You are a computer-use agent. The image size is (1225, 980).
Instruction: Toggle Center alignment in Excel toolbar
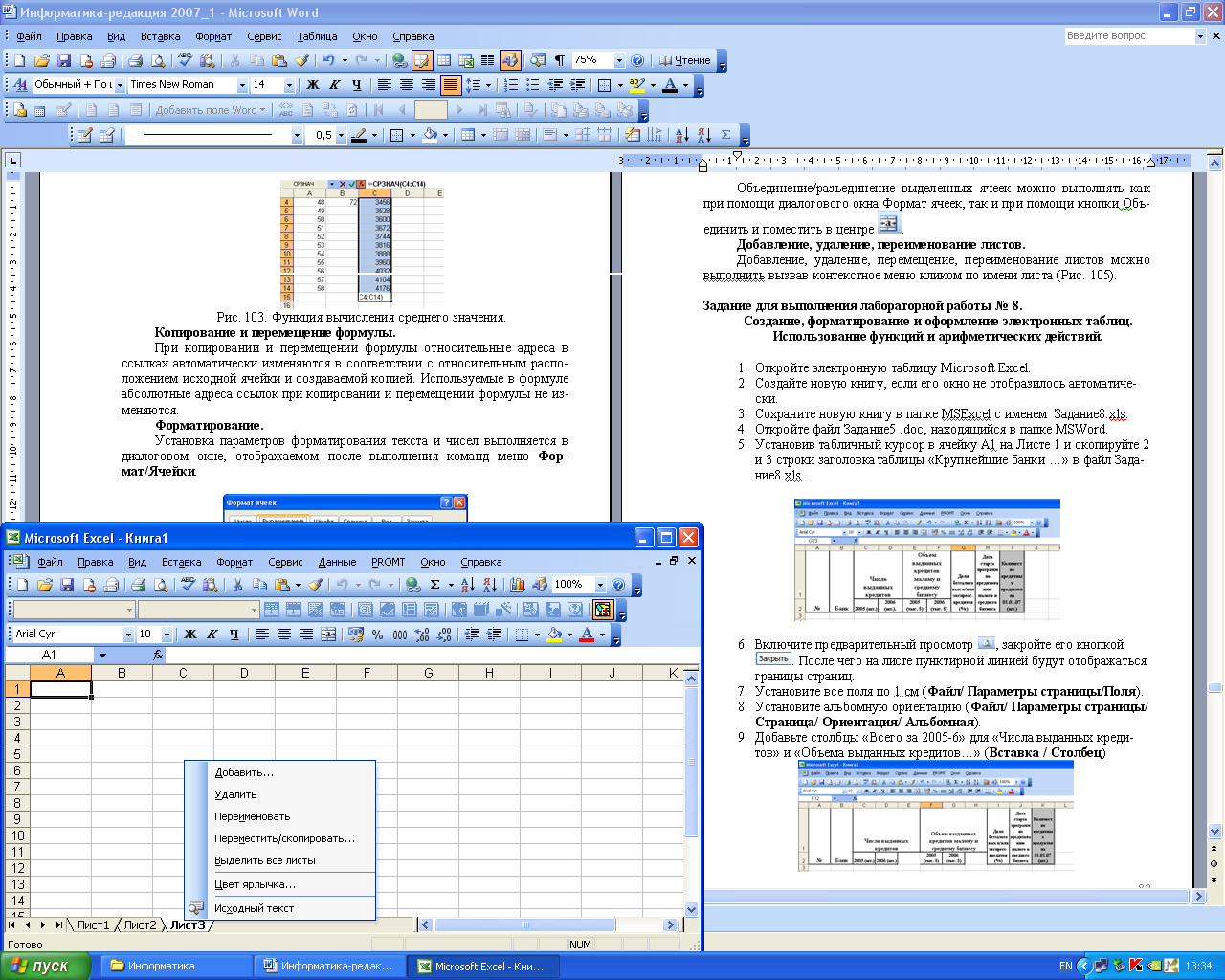point(284,635)
